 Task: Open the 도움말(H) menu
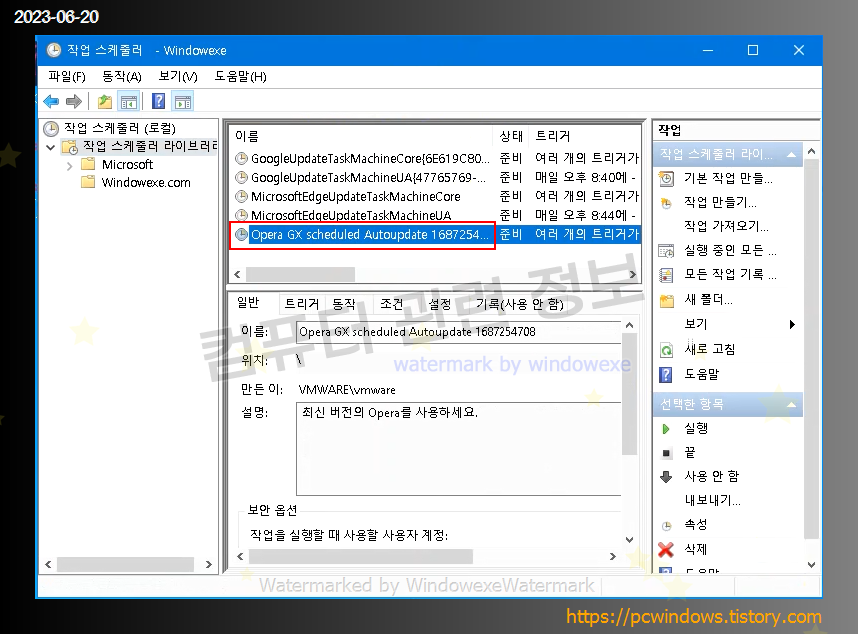[x=241, y=77]
